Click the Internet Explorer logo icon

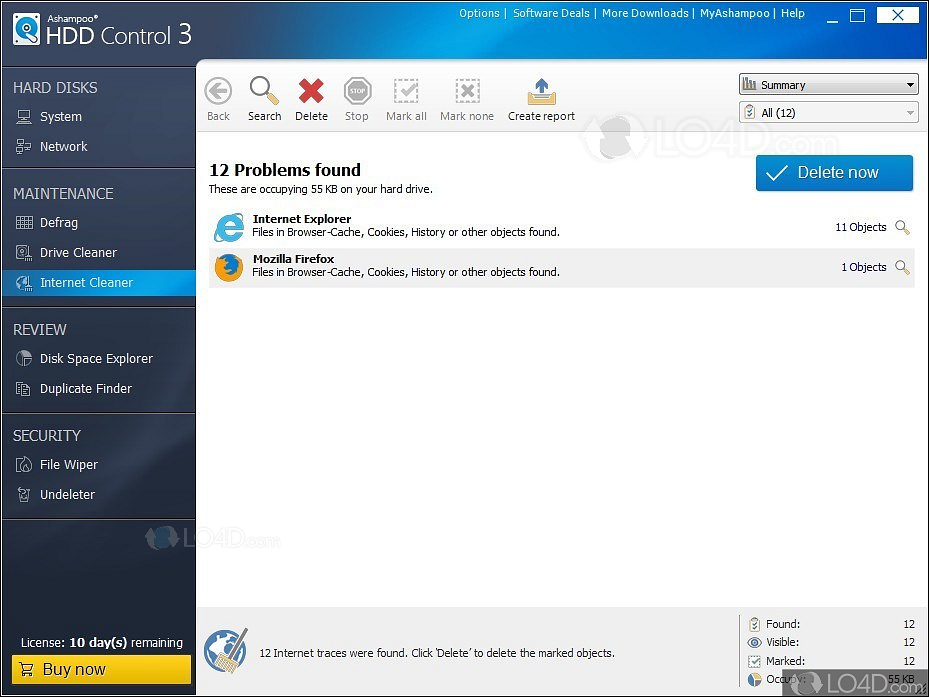pos(229,228)
